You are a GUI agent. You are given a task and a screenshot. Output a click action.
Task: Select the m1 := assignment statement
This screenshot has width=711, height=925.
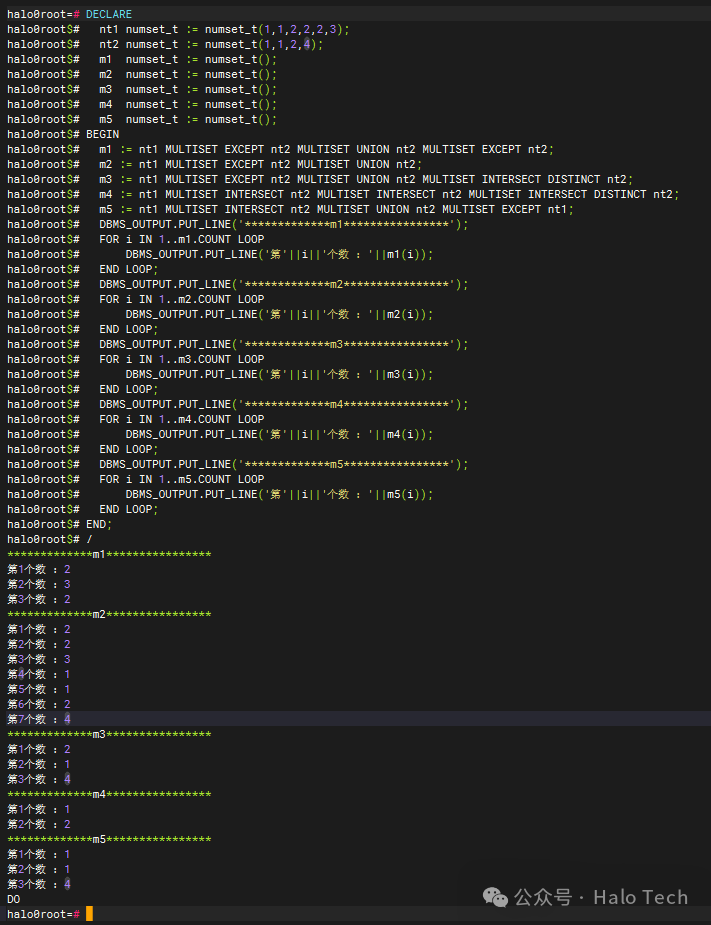point(326,150)
